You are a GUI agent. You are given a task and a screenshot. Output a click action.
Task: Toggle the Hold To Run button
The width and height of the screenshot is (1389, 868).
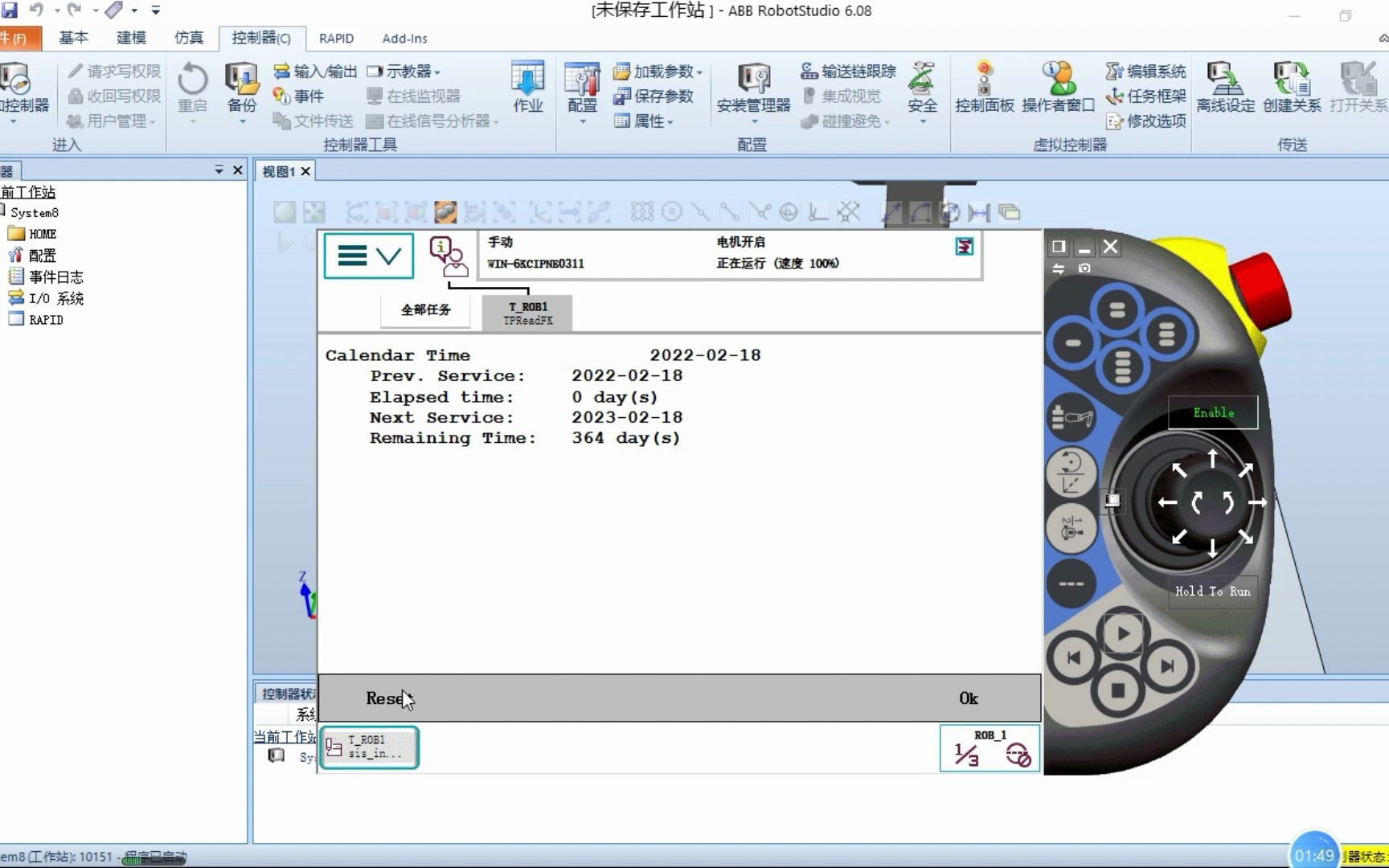click(x=1212, y=592)
